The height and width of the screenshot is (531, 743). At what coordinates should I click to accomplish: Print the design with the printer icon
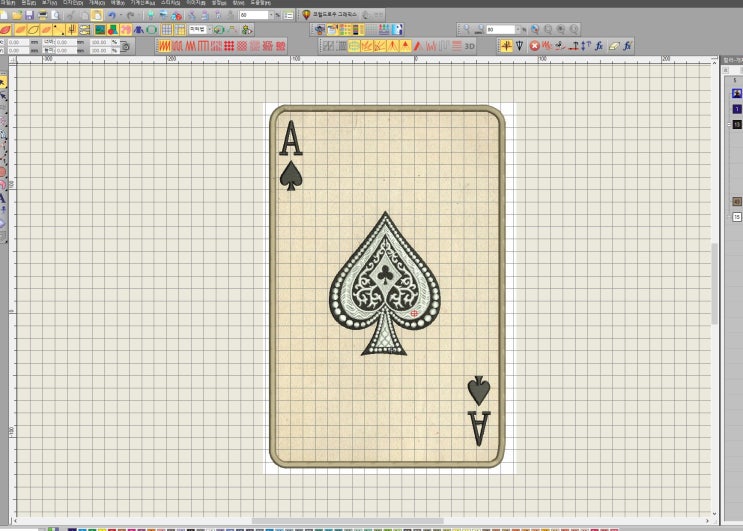[x=43, y=16]
